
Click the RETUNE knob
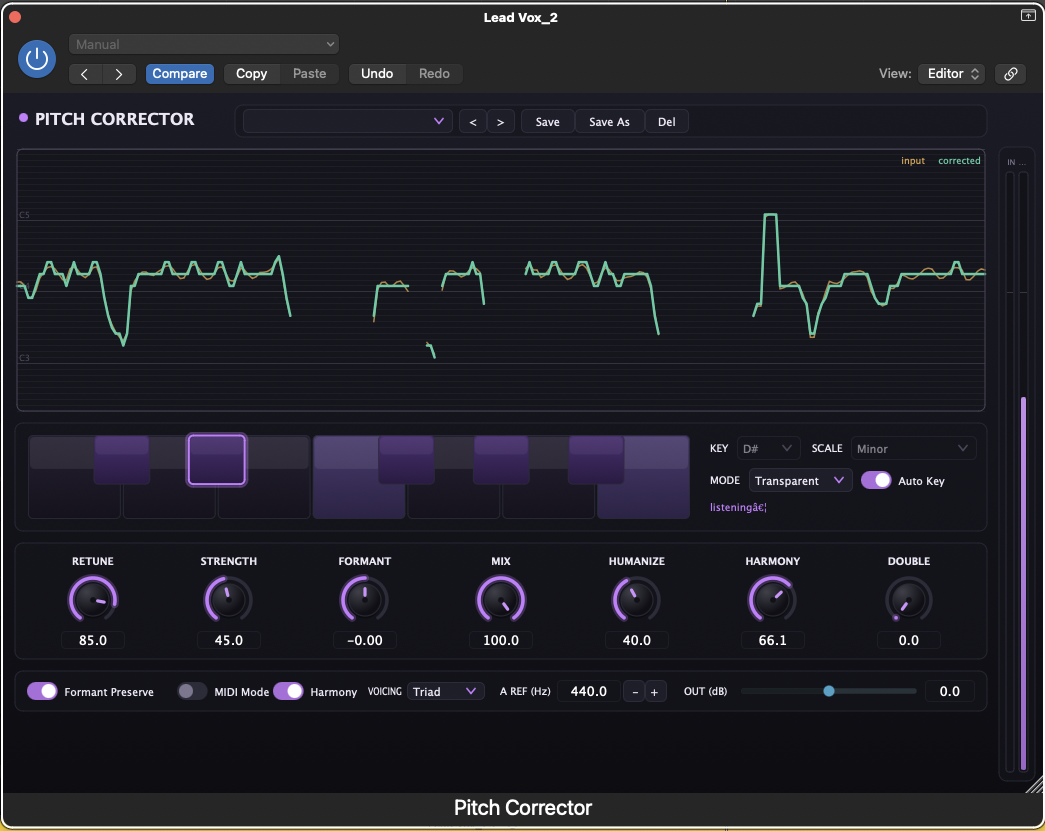click(x=93, y=599)
